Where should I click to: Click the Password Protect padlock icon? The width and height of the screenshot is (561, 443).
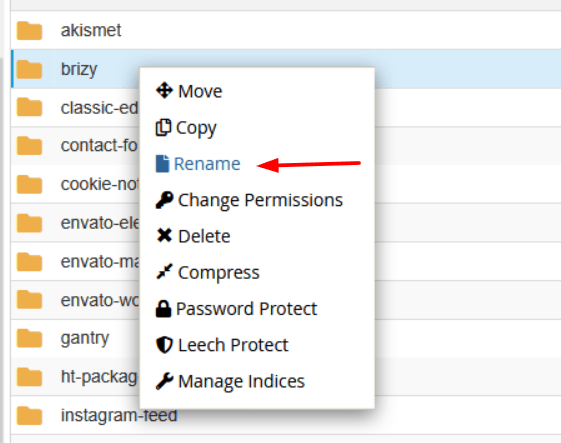coord(163,308)
